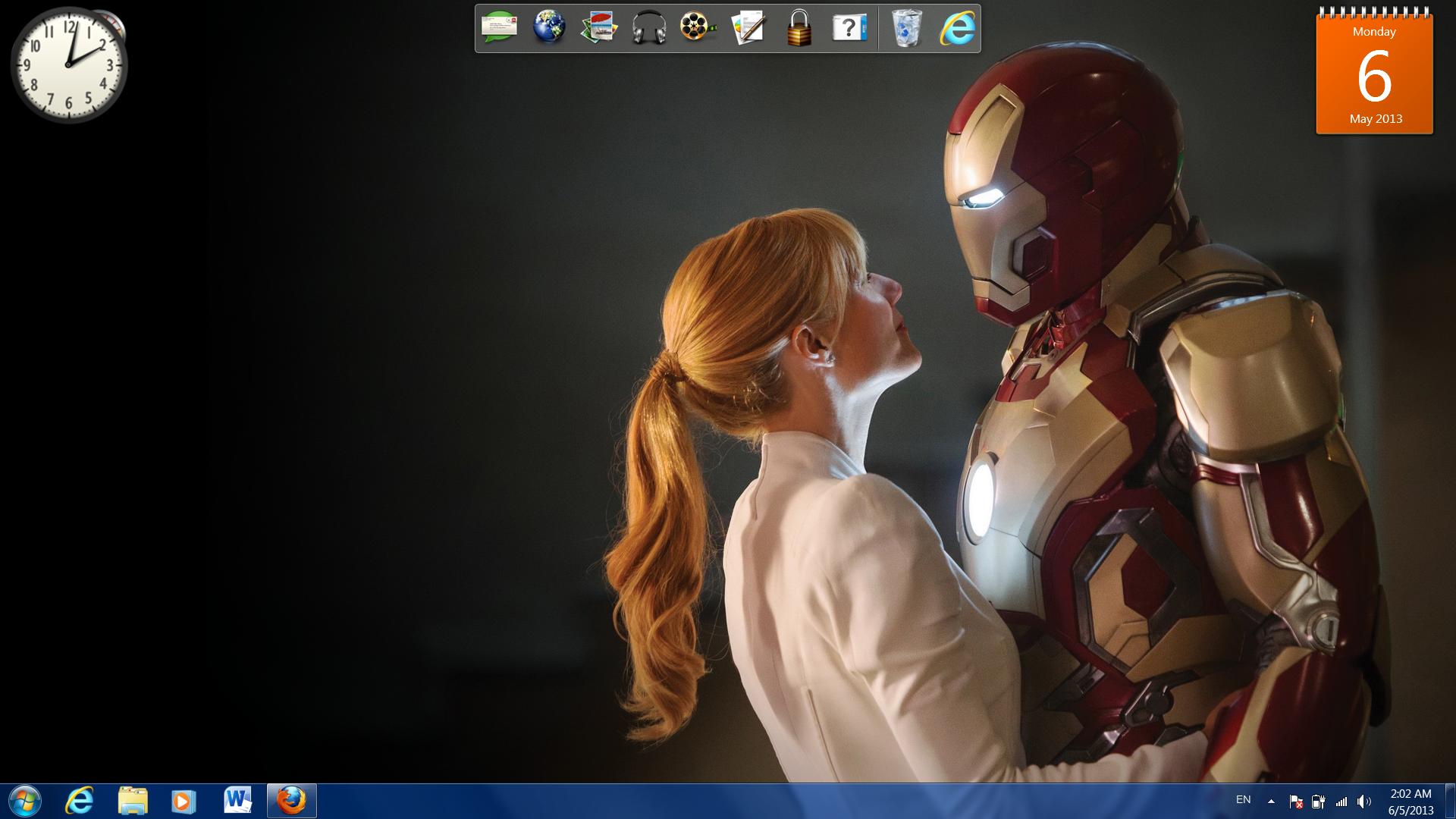Click the globe icon in the dock
This screenshot has width=1456, height=819.
(x=549, y=28)
